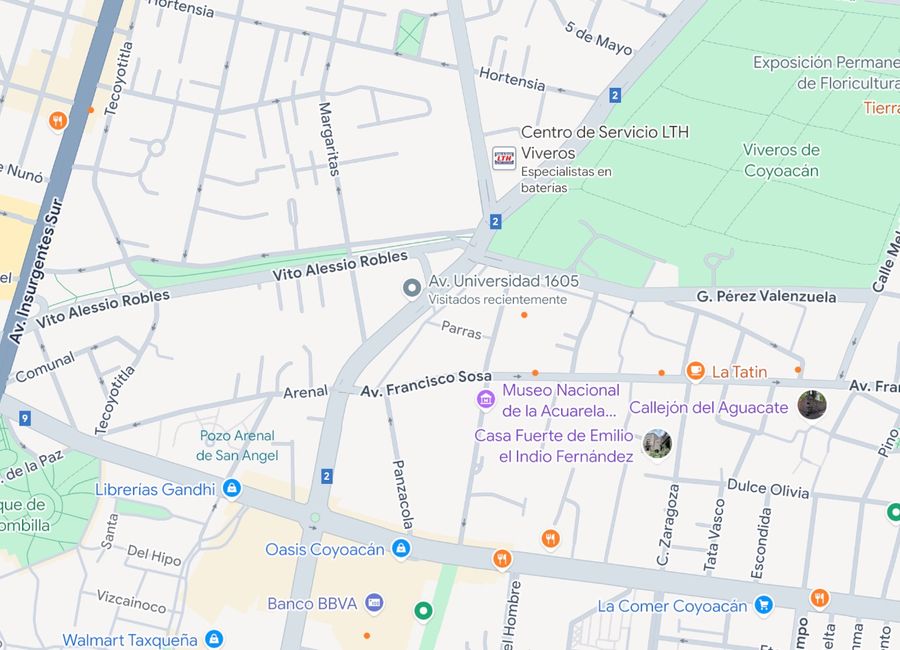This screenshot has height=650, width=900.
Task: Select the Walmart Taxqueña place label
Action: click(x=130, y=640)
